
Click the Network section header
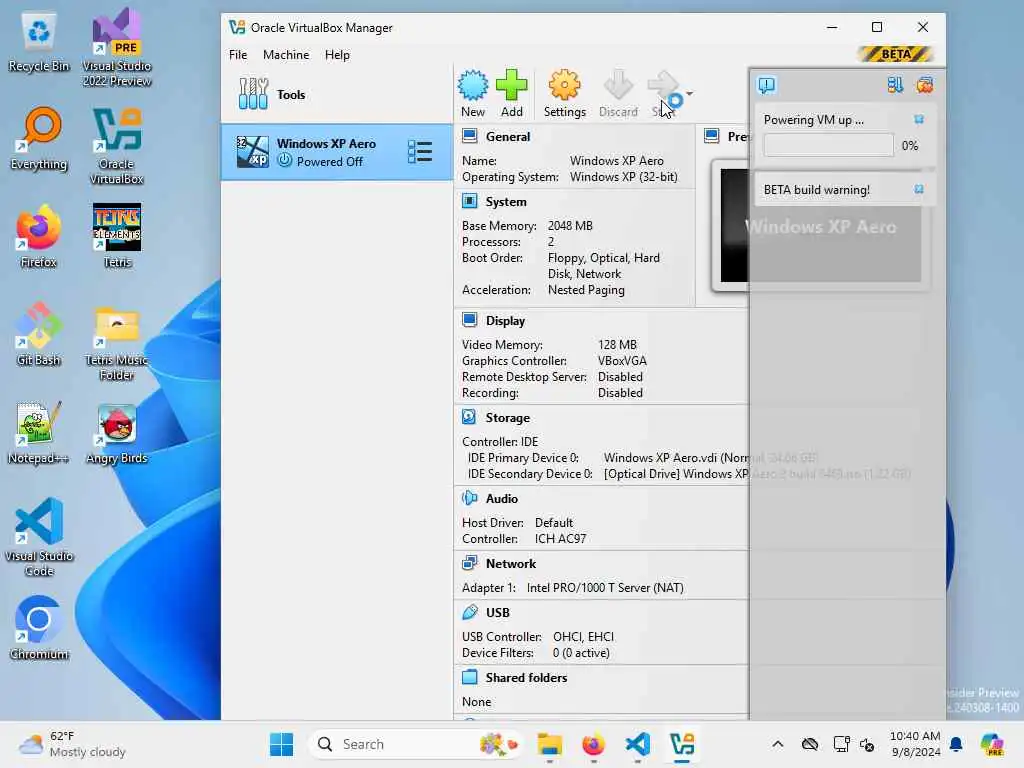click(511, 564)
